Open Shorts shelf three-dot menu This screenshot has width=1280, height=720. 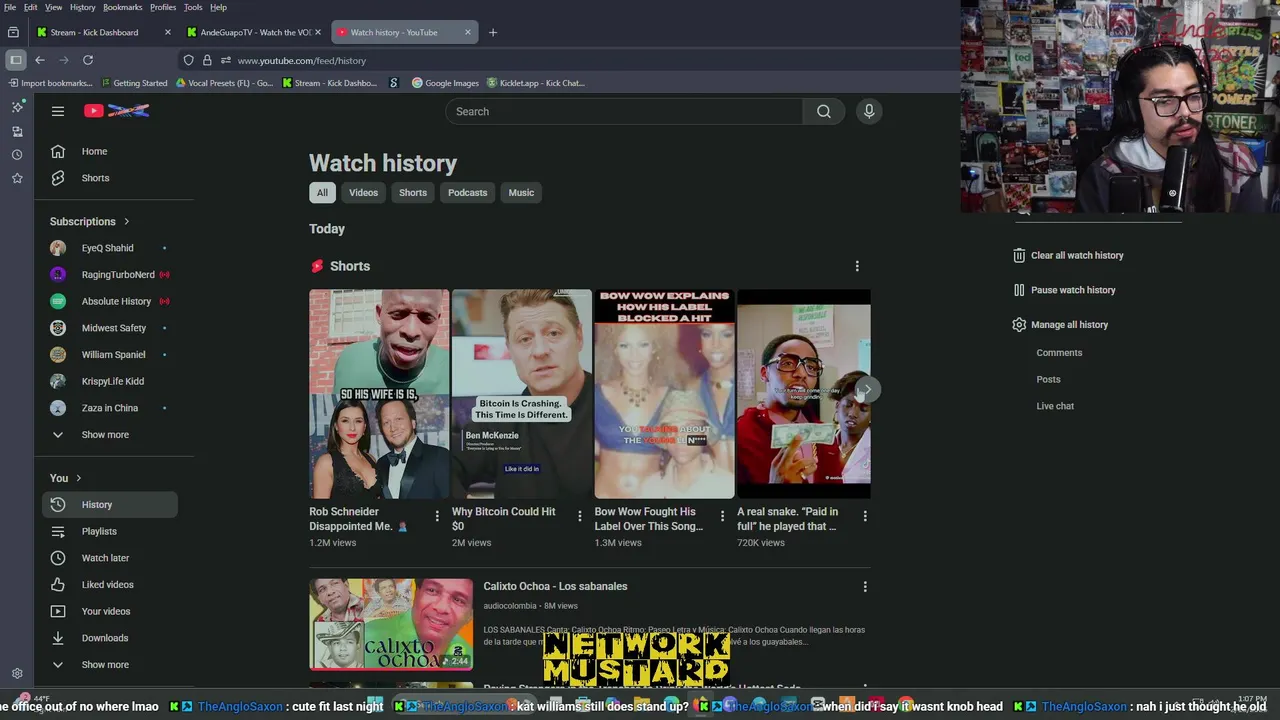pyautogui.click(x=857, y=266)
